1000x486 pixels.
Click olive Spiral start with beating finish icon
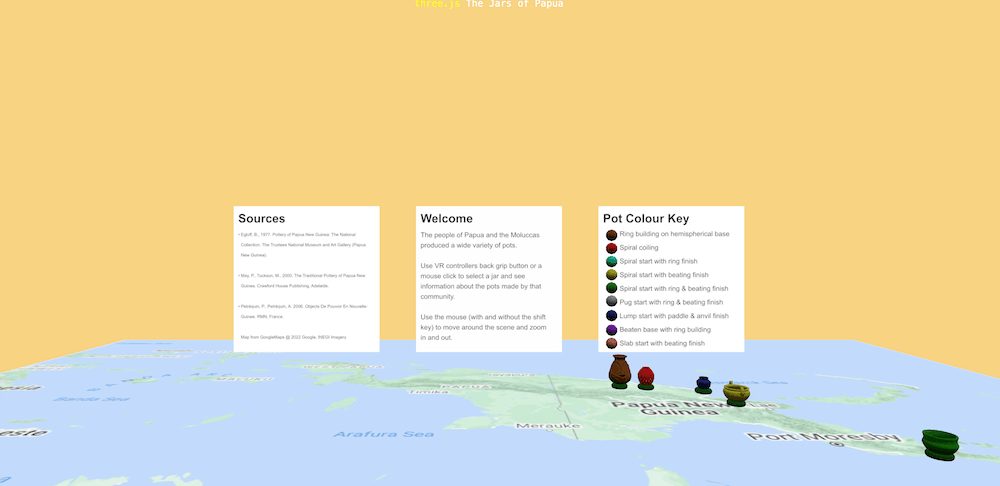[611, 275]
